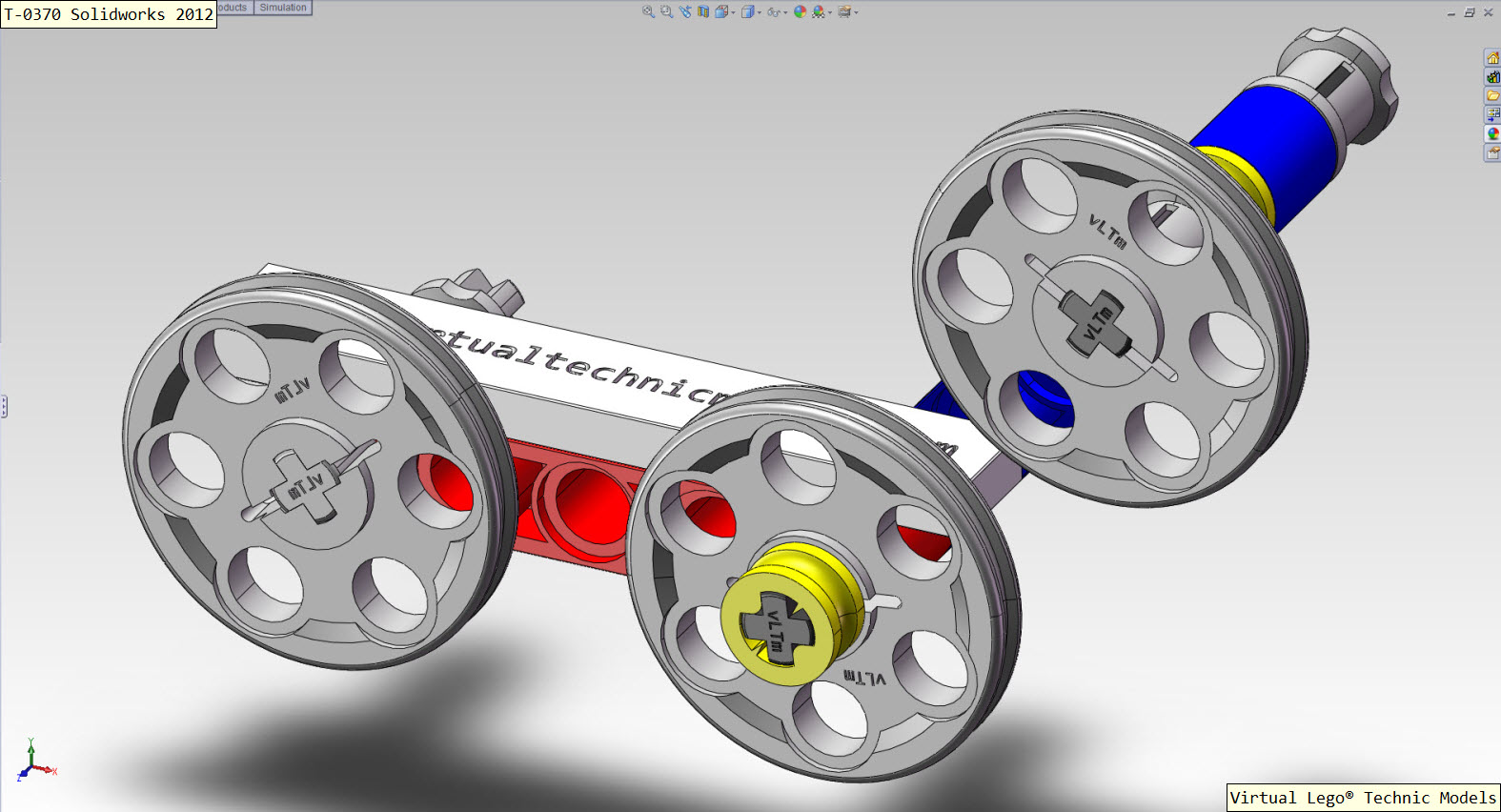Close the document window
Screen dimensions: 1501x812
[x=1488, y=12]
